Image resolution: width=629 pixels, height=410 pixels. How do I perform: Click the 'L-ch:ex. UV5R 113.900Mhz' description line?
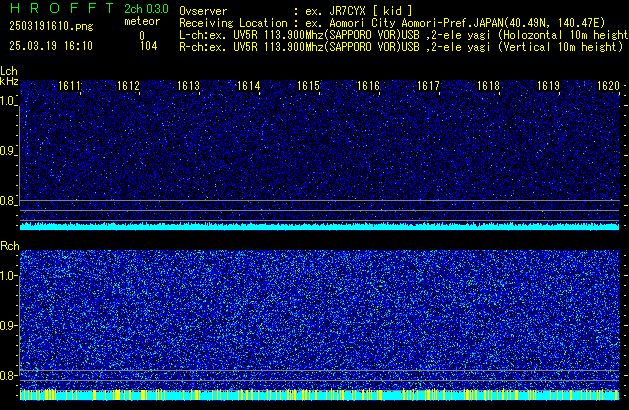(x=403, y=35)
